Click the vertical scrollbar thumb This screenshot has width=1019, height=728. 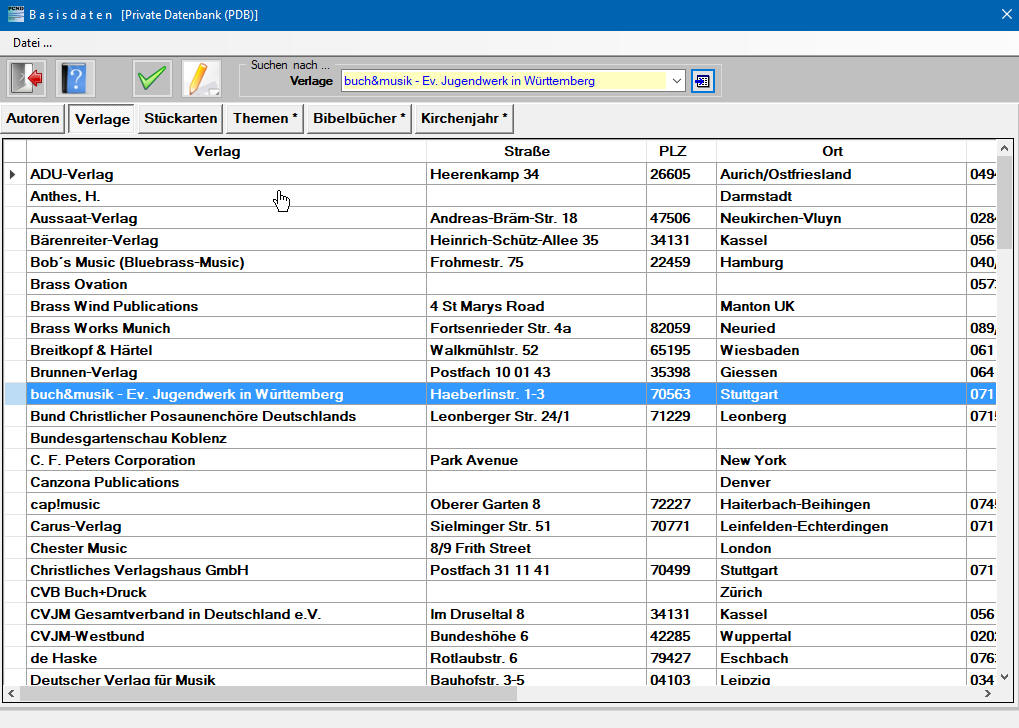(1005, 203)
